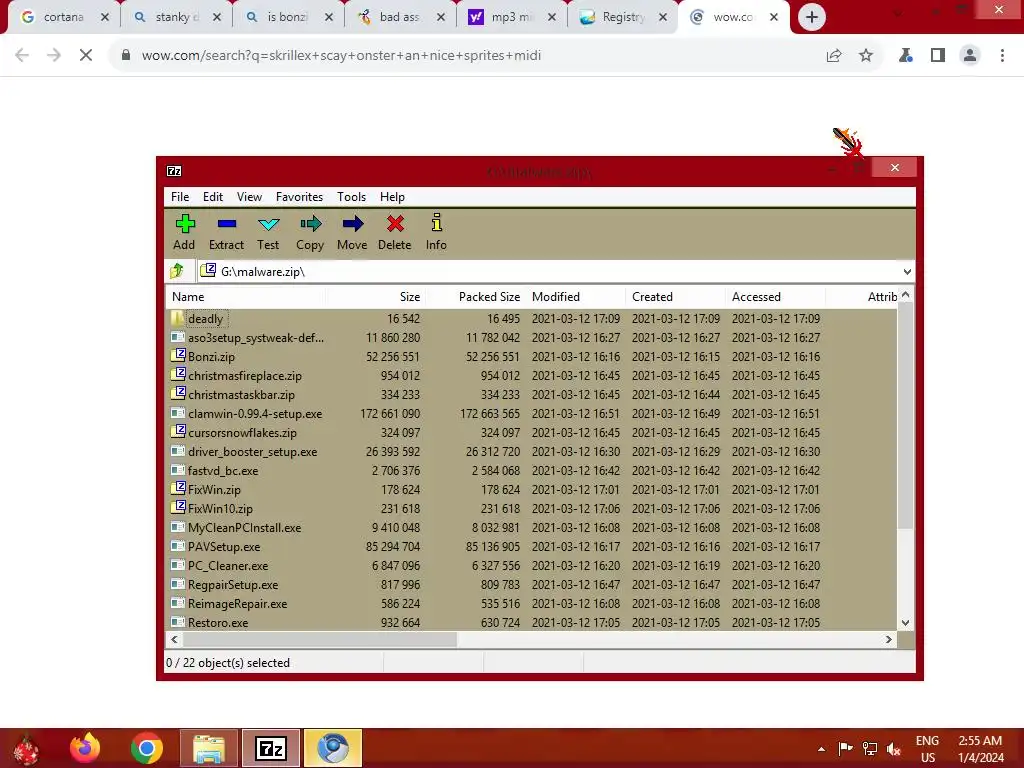This screenshot has height=768, width=1024.
Task: Click horizontal scrollbar left arrow
Action: click(174, 639)
